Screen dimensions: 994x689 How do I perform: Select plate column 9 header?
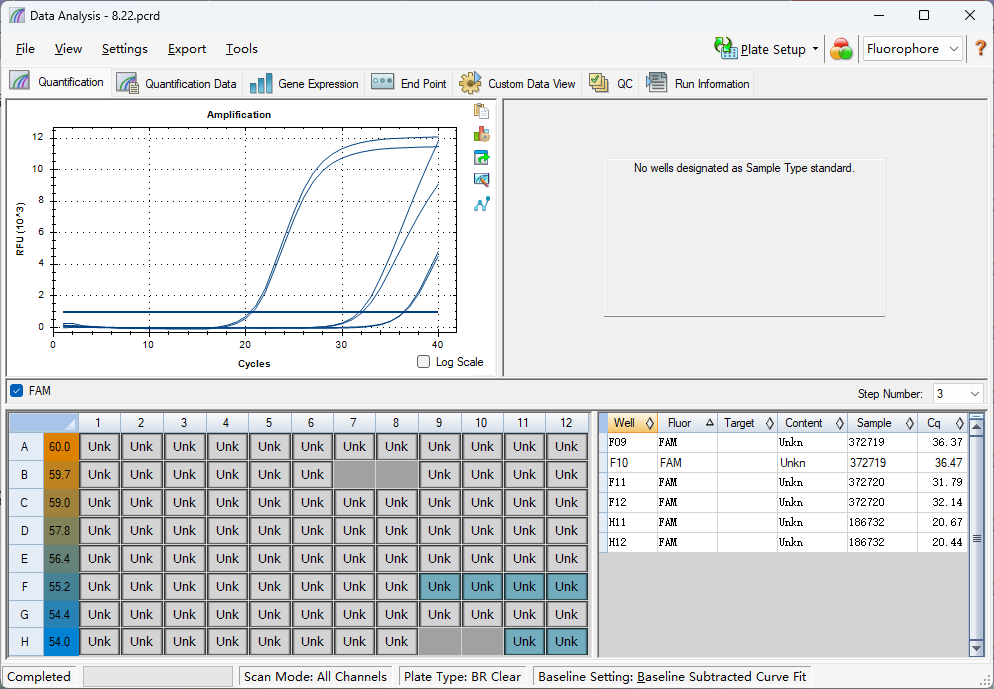pos(439,422)
